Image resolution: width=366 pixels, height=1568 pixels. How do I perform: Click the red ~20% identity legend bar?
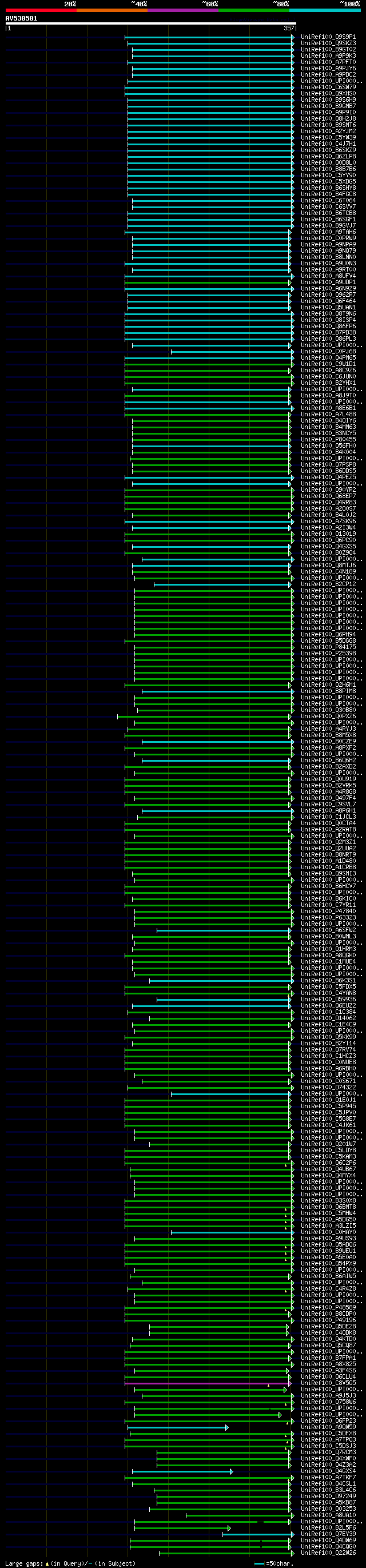41,10
